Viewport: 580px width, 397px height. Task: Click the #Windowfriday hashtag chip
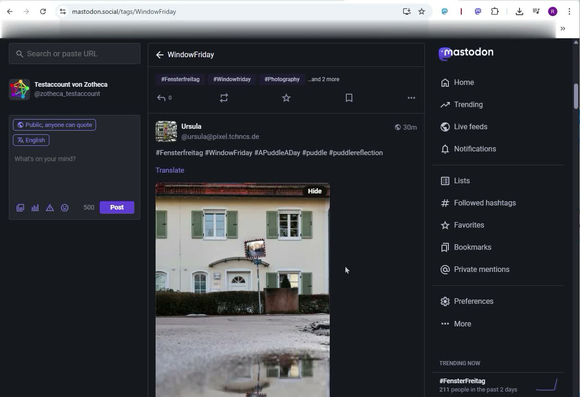coord(232,79)
